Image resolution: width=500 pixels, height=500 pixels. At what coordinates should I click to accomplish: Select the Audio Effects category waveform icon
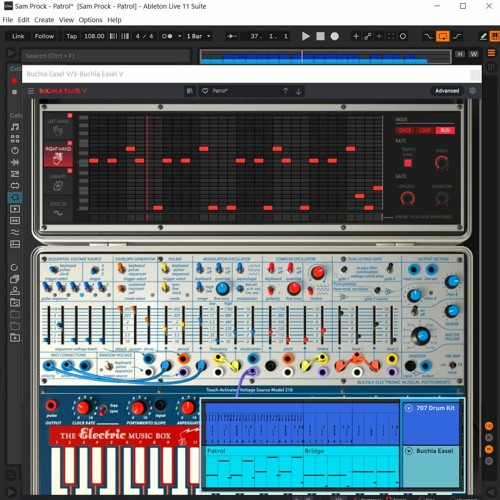coord(15,162)
